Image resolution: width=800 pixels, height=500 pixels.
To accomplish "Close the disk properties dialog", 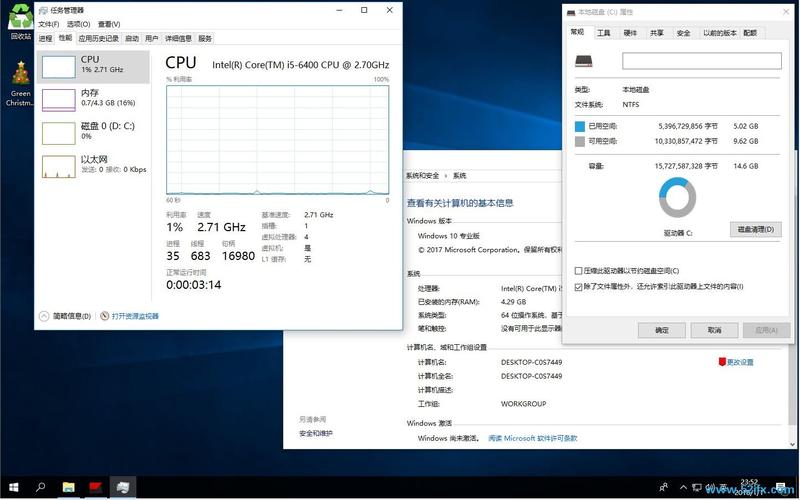I will [786, 12].
